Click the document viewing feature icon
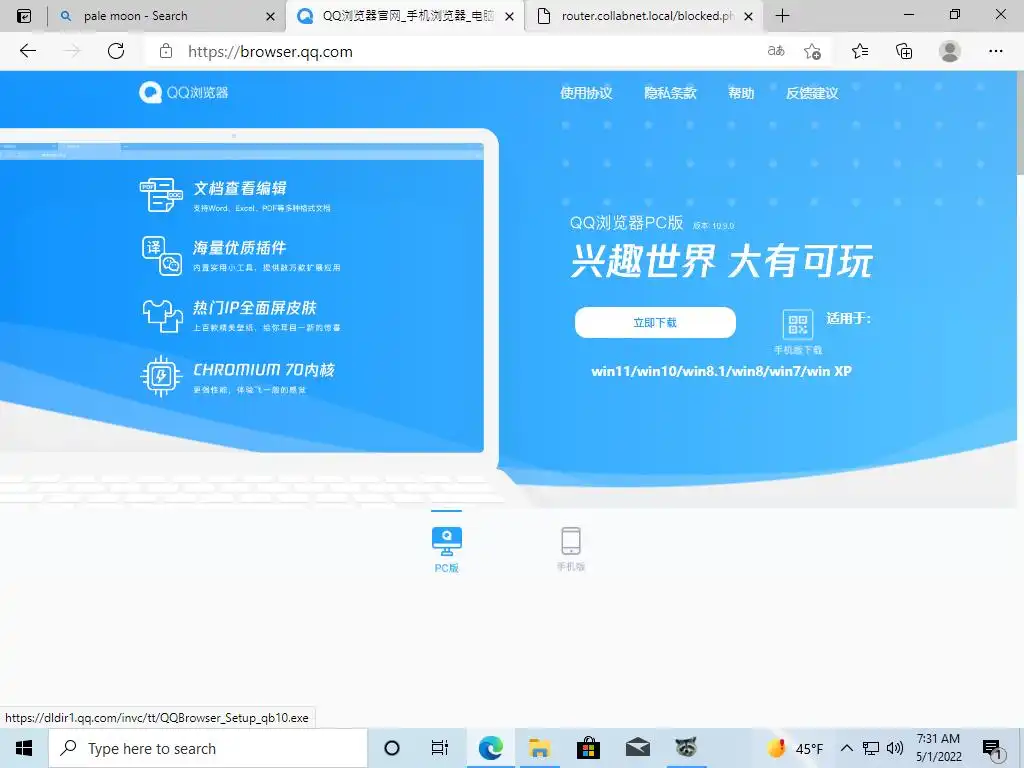This screenshot has width=1024, height=768. coord(161,195)
